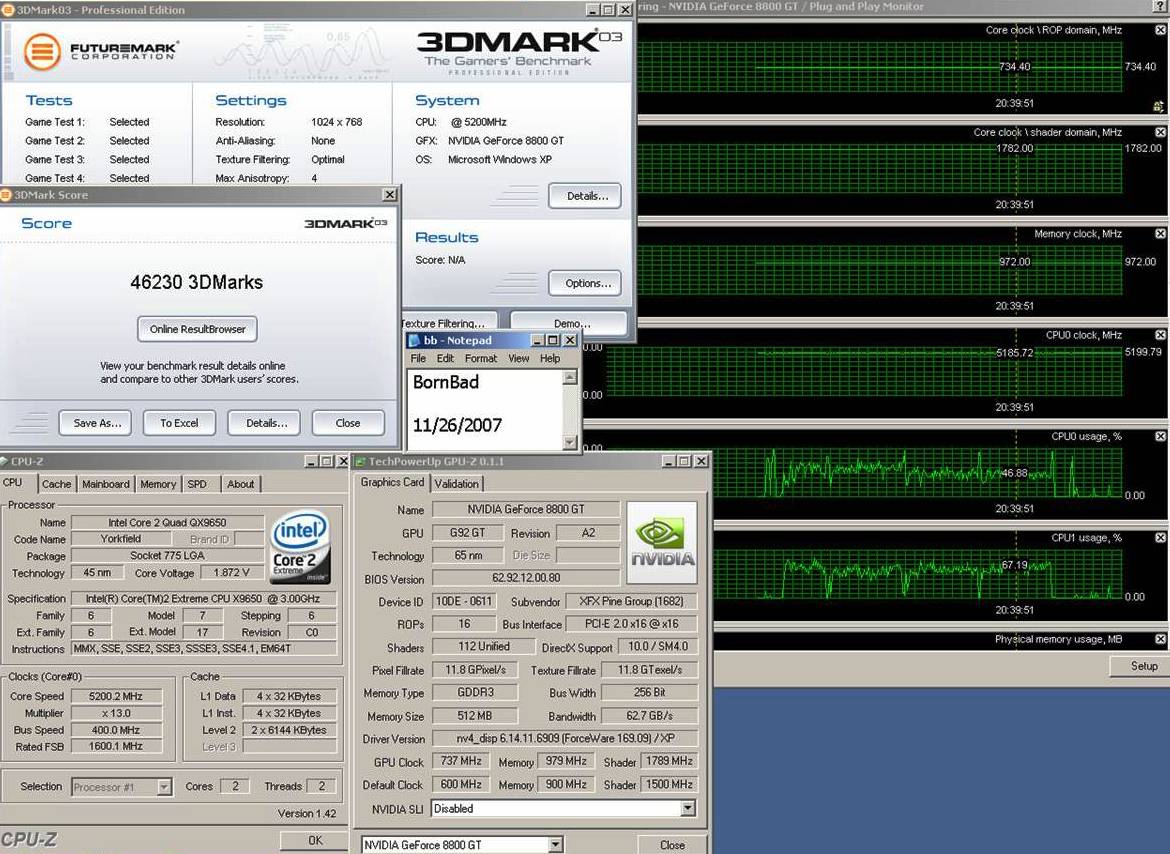The height and width of the screenshot is (854, 1170).
Task: Click the Notepad text area
Action: point(485,409)
